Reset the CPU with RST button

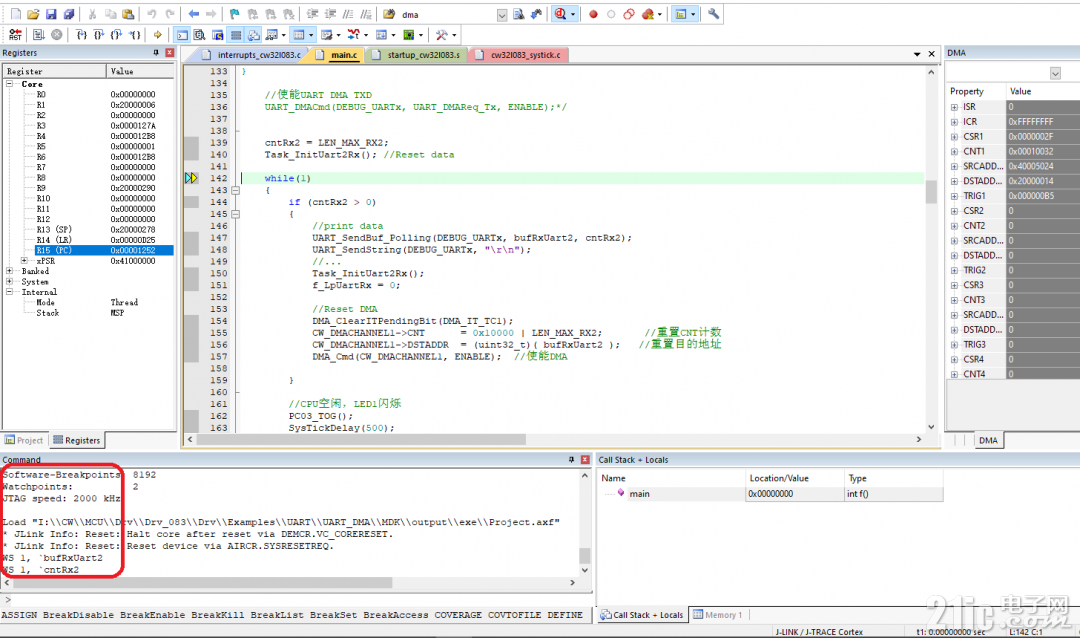coord(15,34)
